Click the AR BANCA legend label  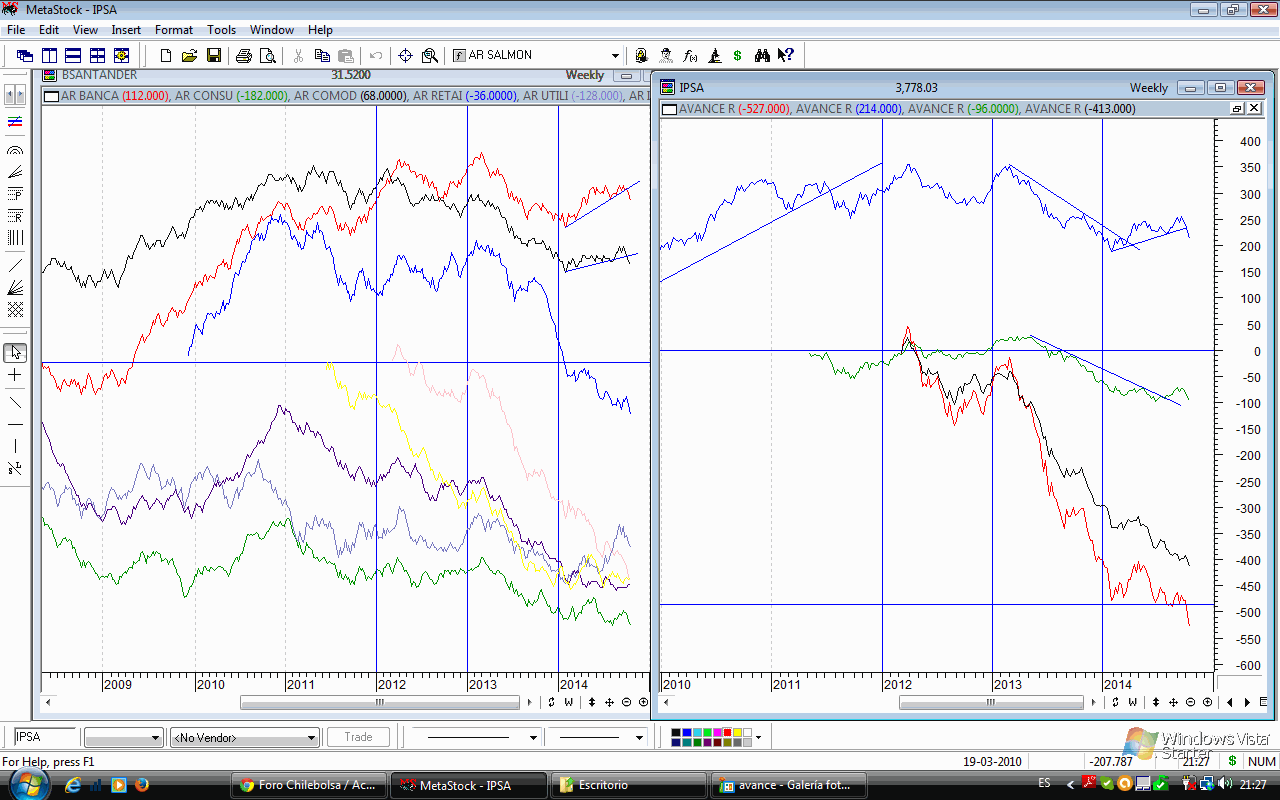coord(90,96)
